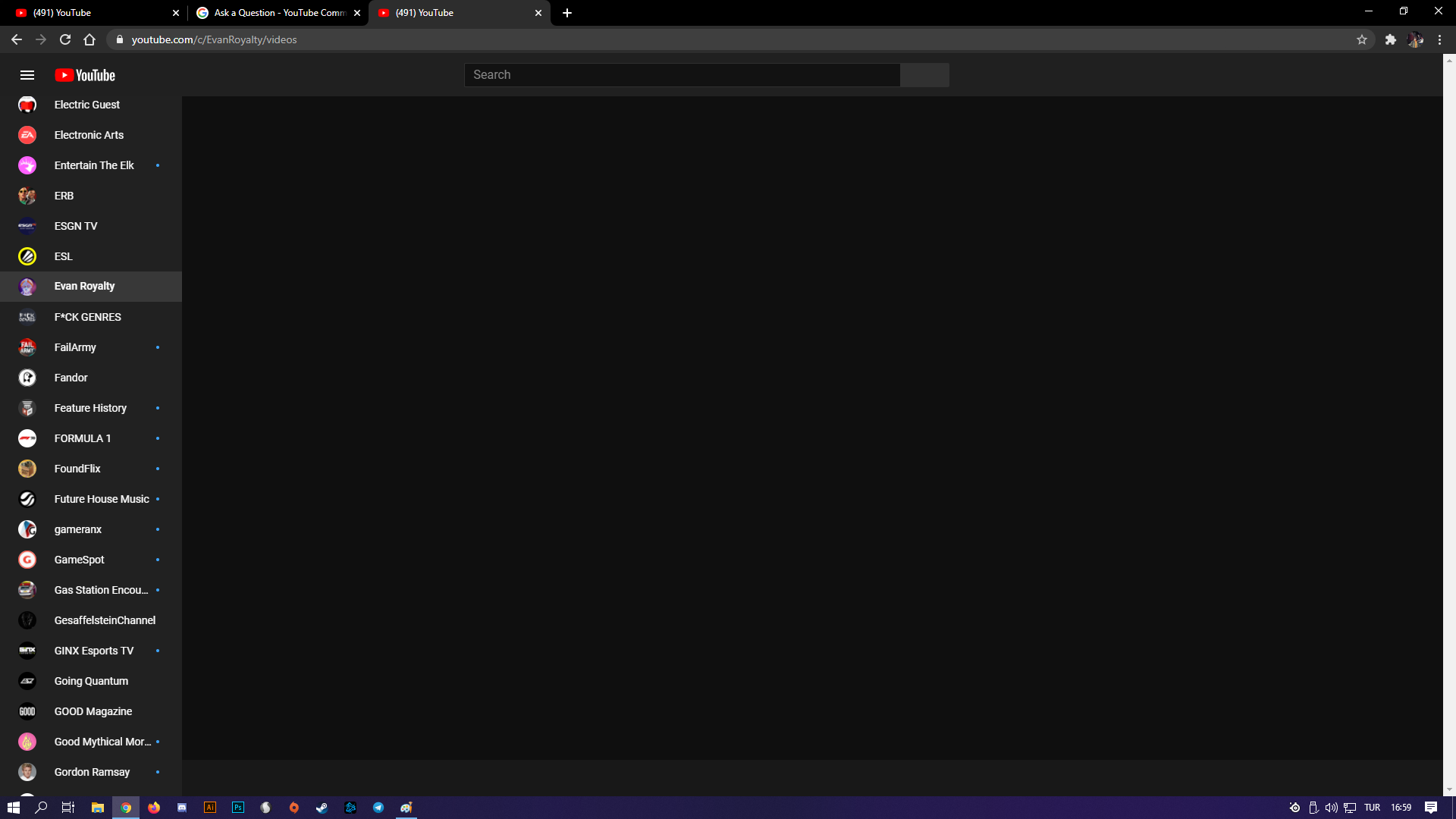Screen dimensions: 1456x819
Task: Go back using the browser back arrow
Action: (x=17, y=39)
